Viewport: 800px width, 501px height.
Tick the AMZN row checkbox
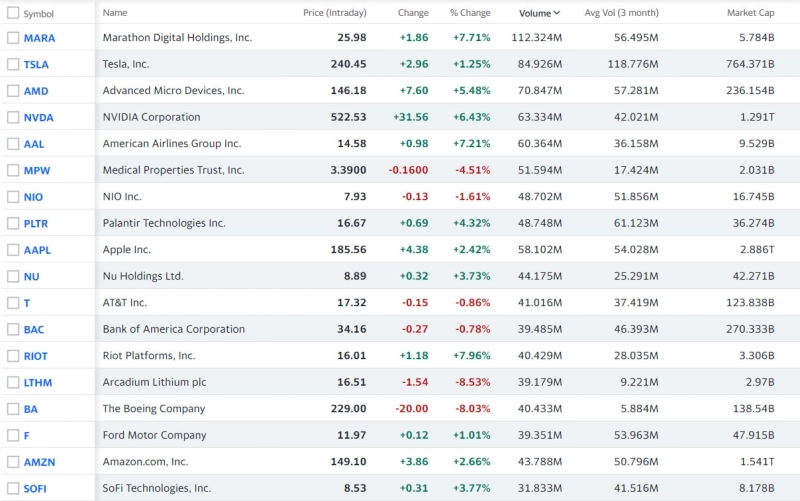13,462
